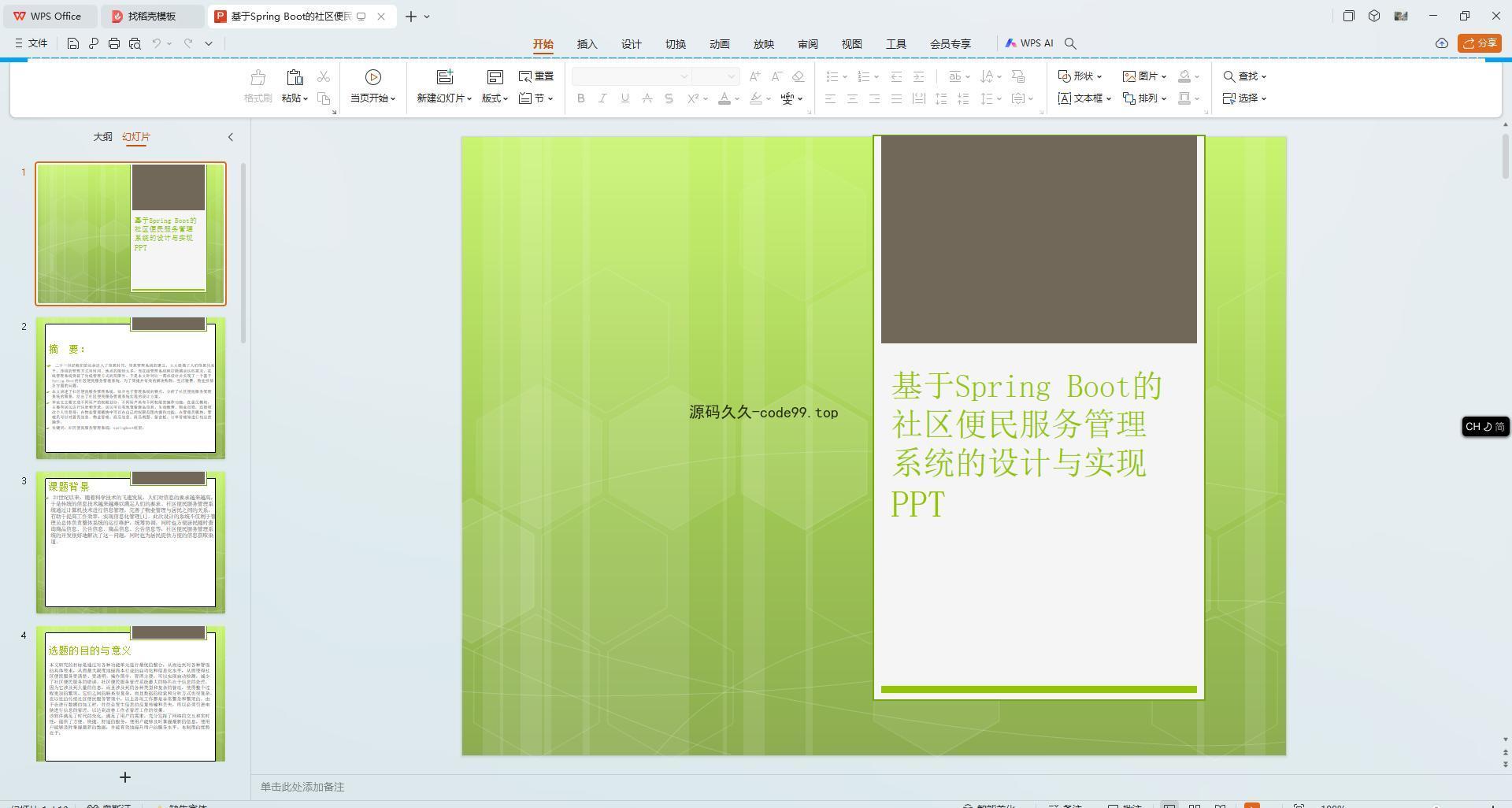This screenshot has height=808, width=1512.
Task: Click decrease paragraph spacing icon
Action: (962, 98)
